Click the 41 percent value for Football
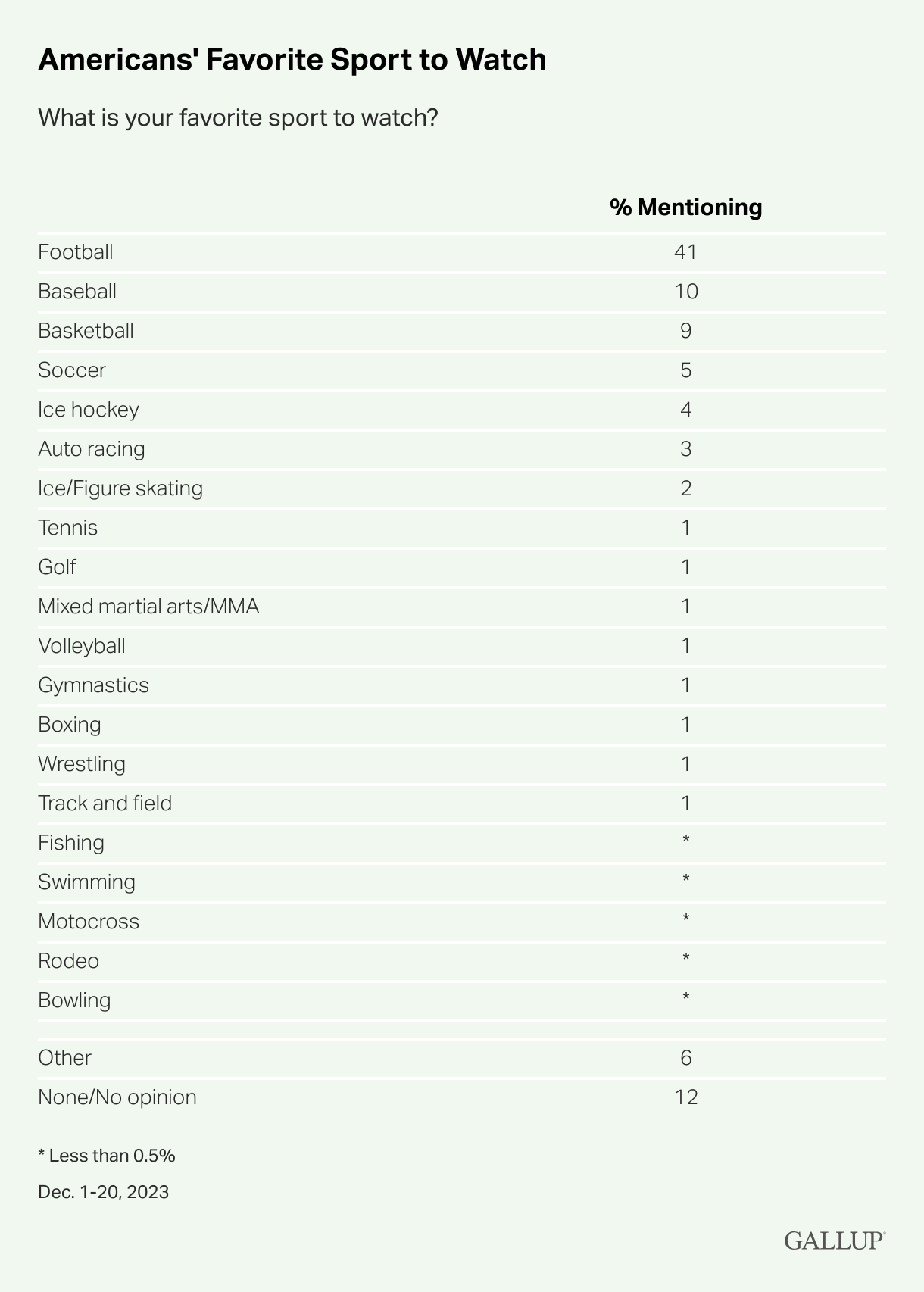Viewport: 924px width, 1292px height. 685,251
